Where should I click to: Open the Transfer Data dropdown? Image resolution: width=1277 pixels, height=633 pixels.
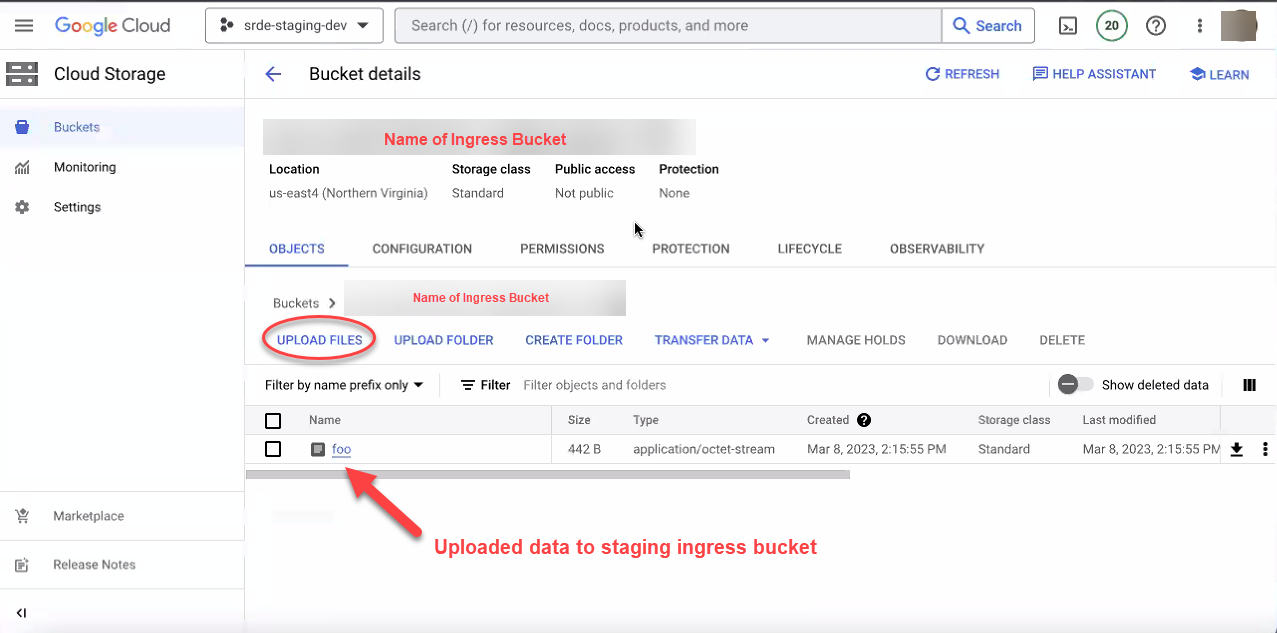712,340
